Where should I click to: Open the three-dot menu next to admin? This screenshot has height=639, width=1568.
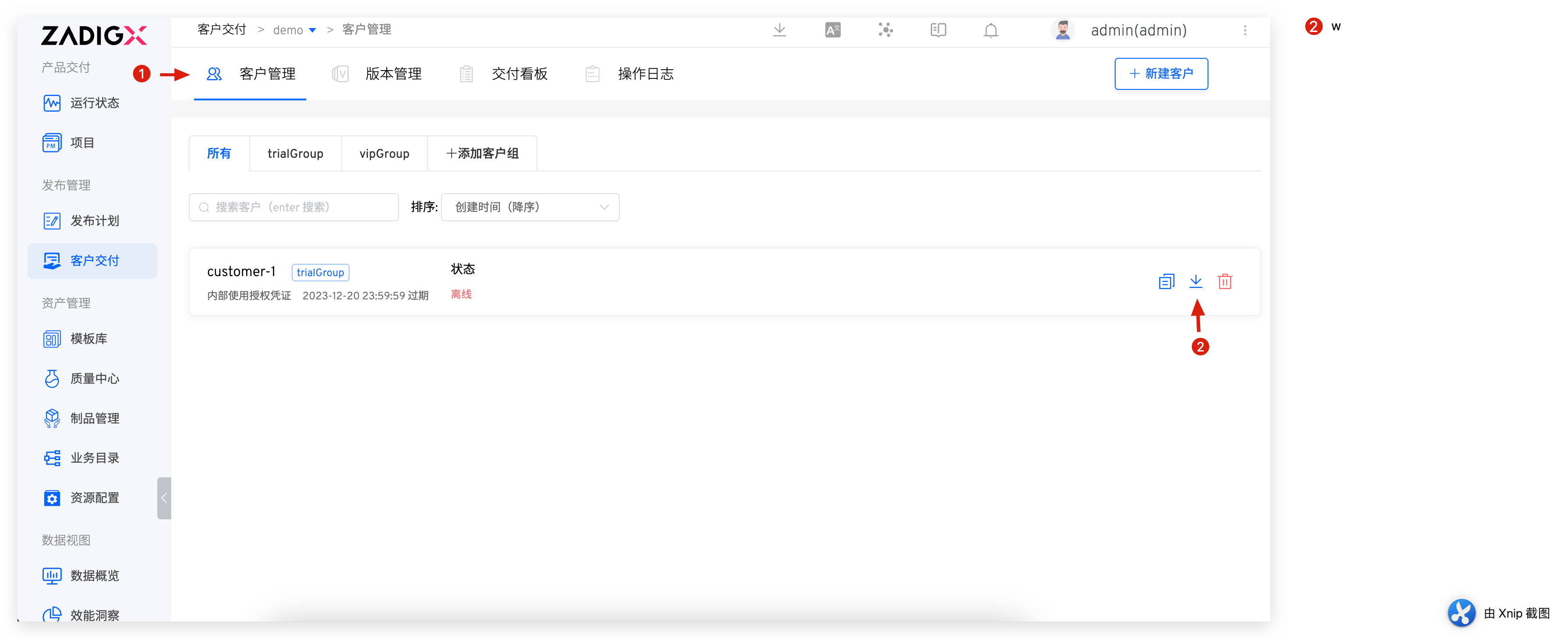point(1245,30)
